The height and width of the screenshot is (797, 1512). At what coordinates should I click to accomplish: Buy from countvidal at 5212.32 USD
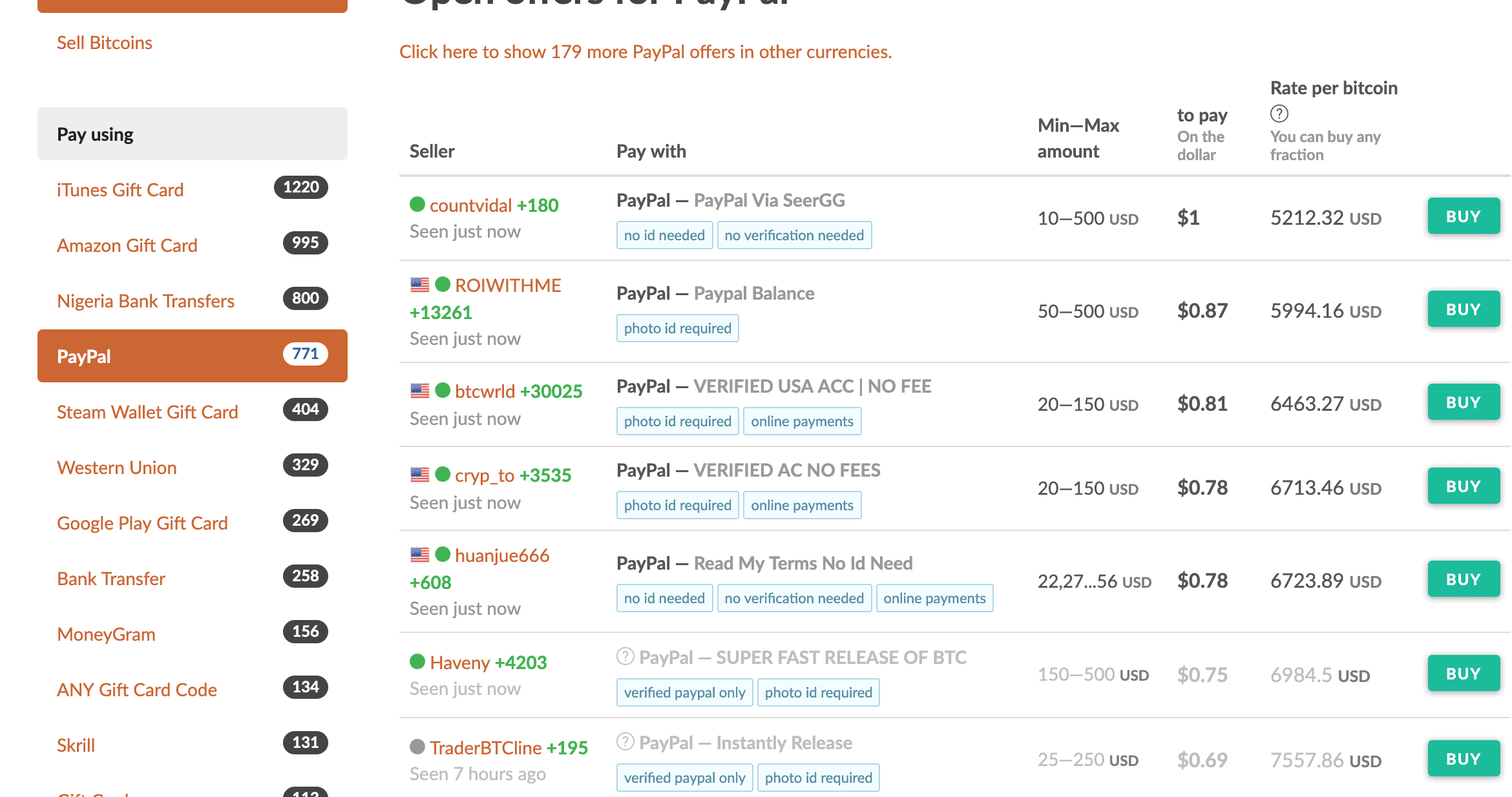click(1464, 216)
